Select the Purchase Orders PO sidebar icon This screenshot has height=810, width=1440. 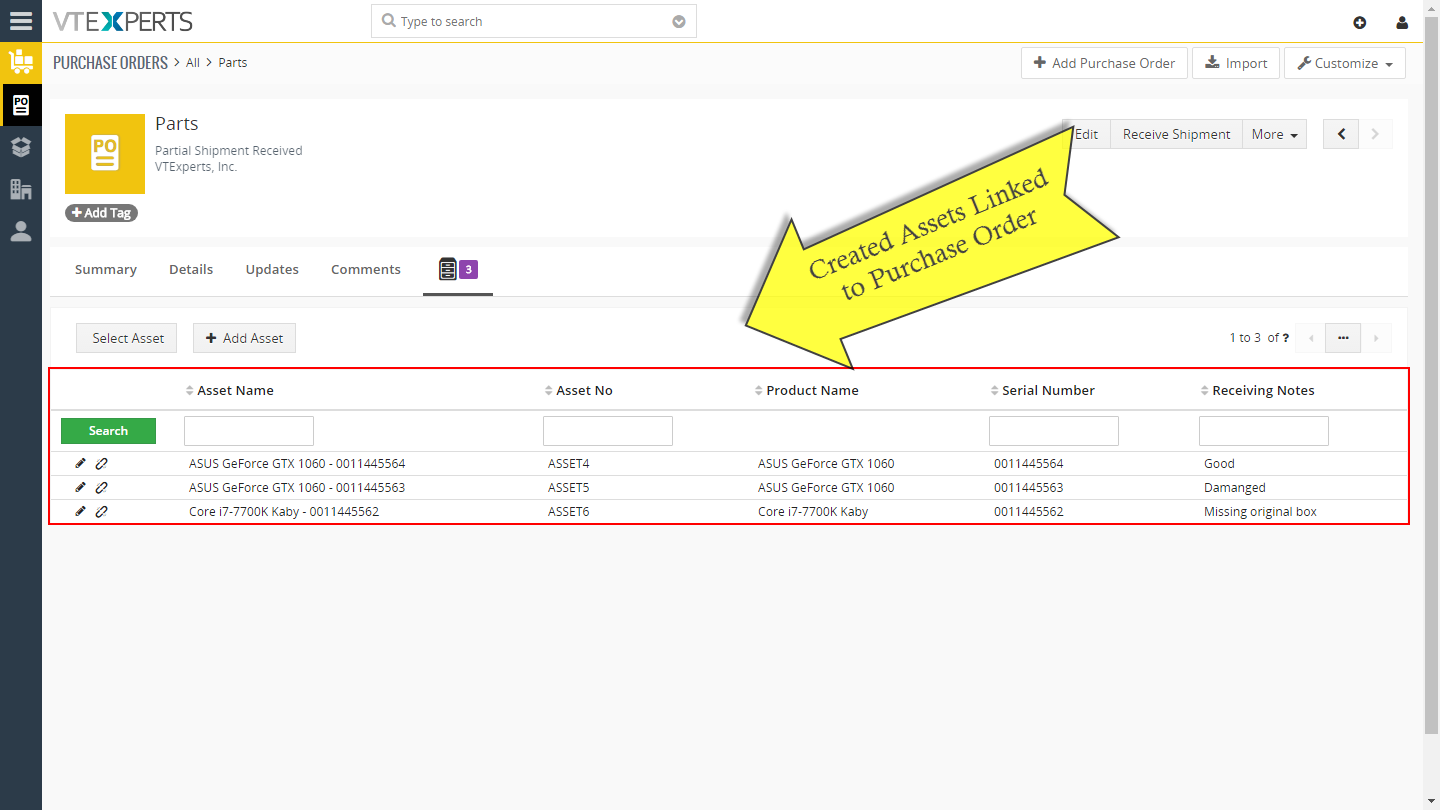pyautogui.click(x=21, y=105)
